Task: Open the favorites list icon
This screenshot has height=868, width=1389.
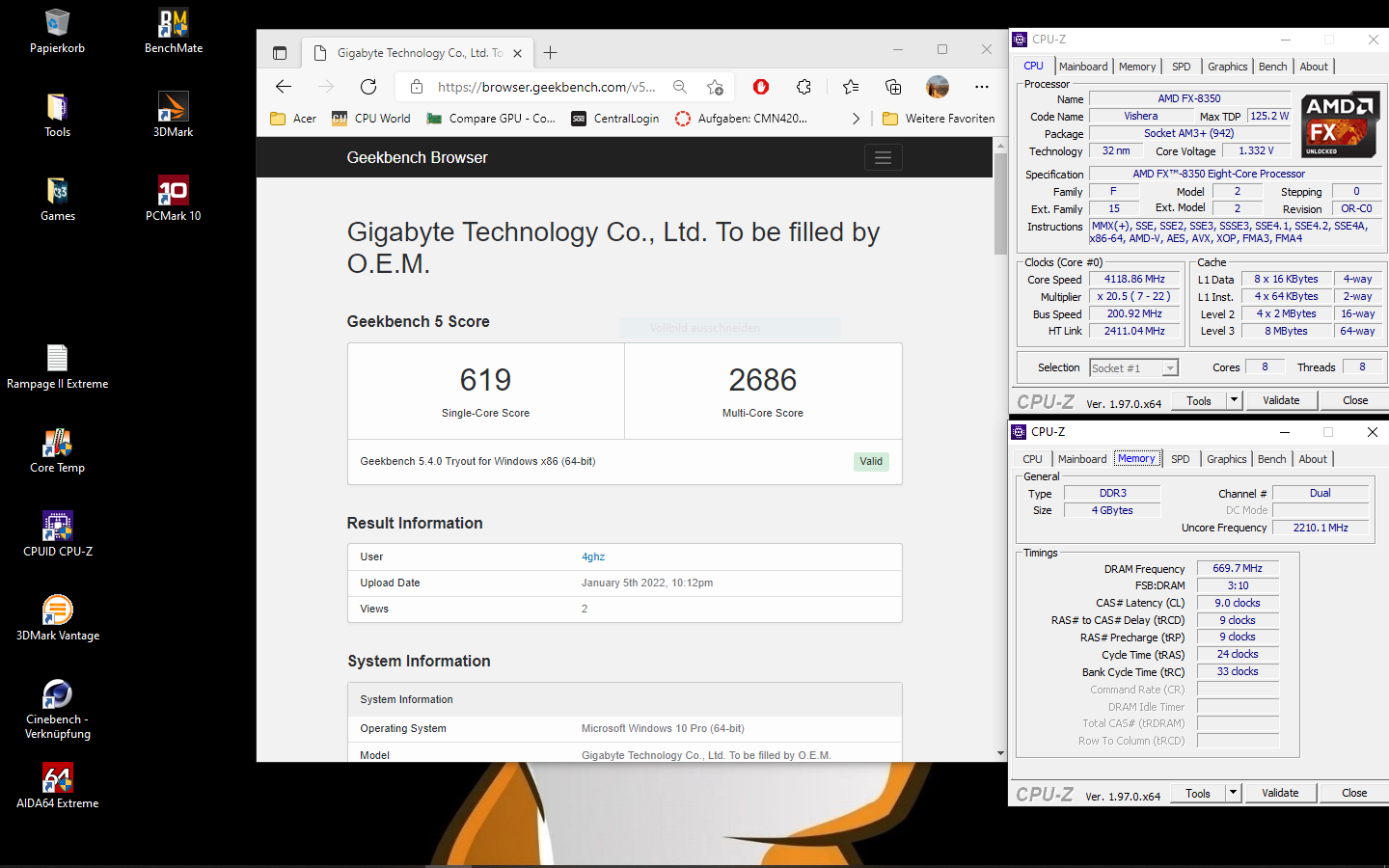Action: [x=851, y=87]
